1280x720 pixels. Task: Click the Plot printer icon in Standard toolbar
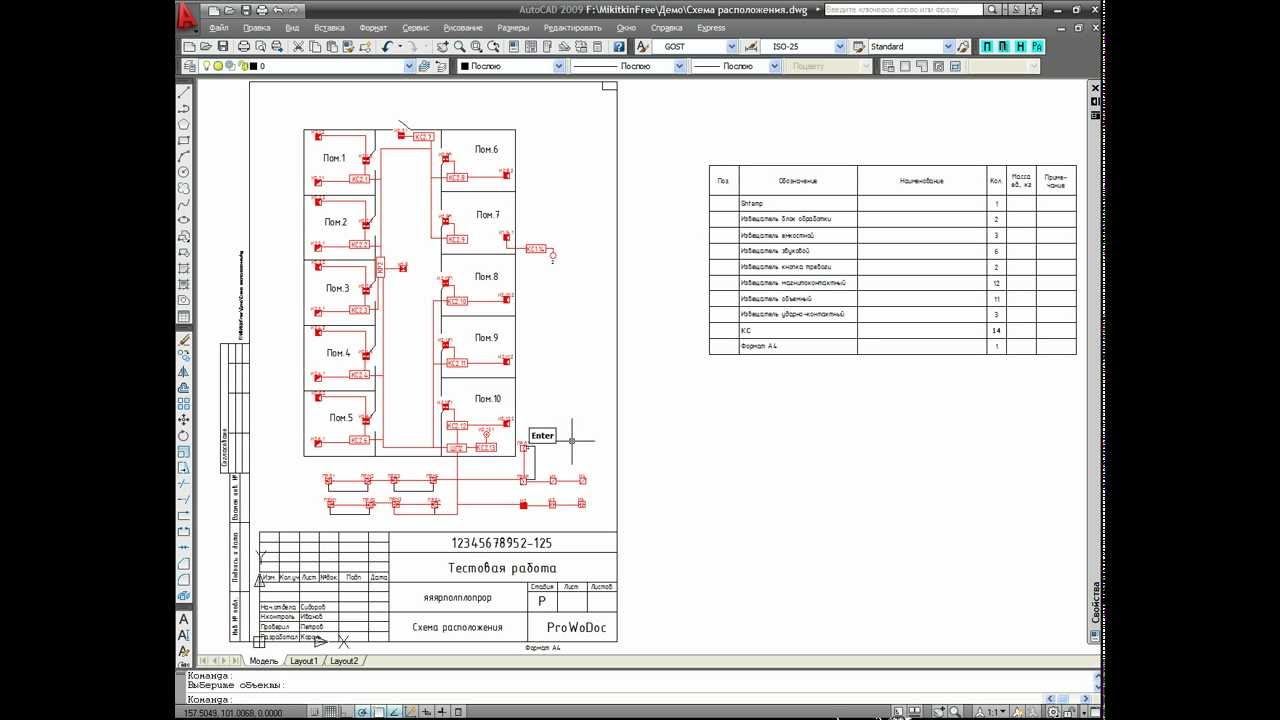point(244,46)
